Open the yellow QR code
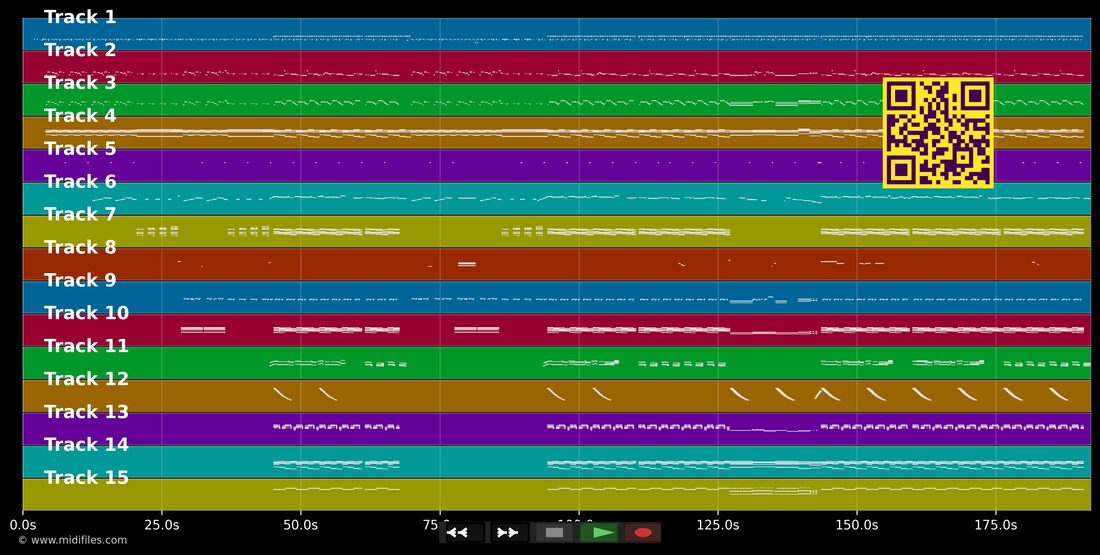Image resolution: width=1100 pixels, height=555 pixels. (938, 133)
